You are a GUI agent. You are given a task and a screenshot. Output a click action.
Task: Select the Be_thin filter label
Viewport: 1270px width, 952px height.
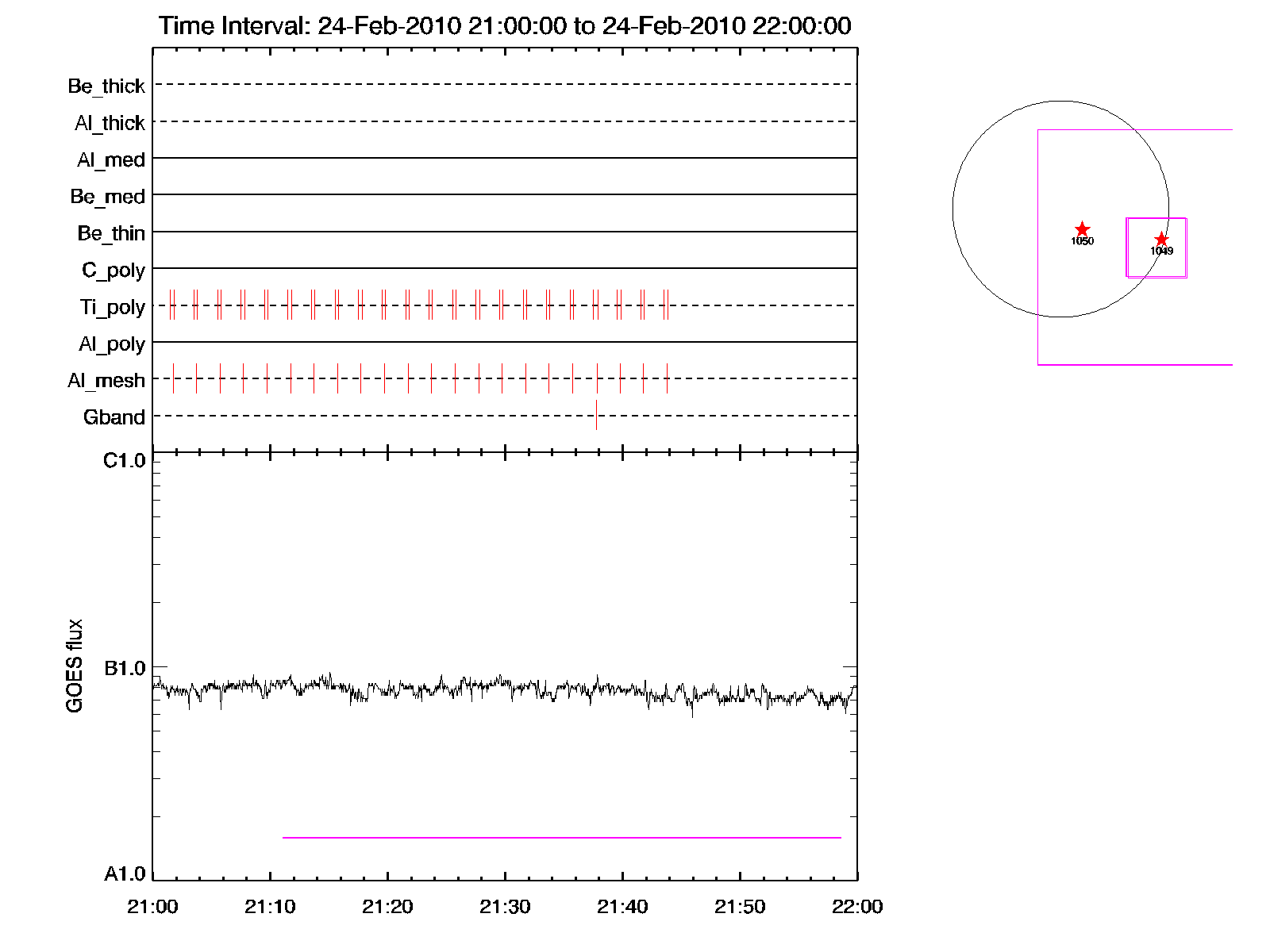pos(111,233)
